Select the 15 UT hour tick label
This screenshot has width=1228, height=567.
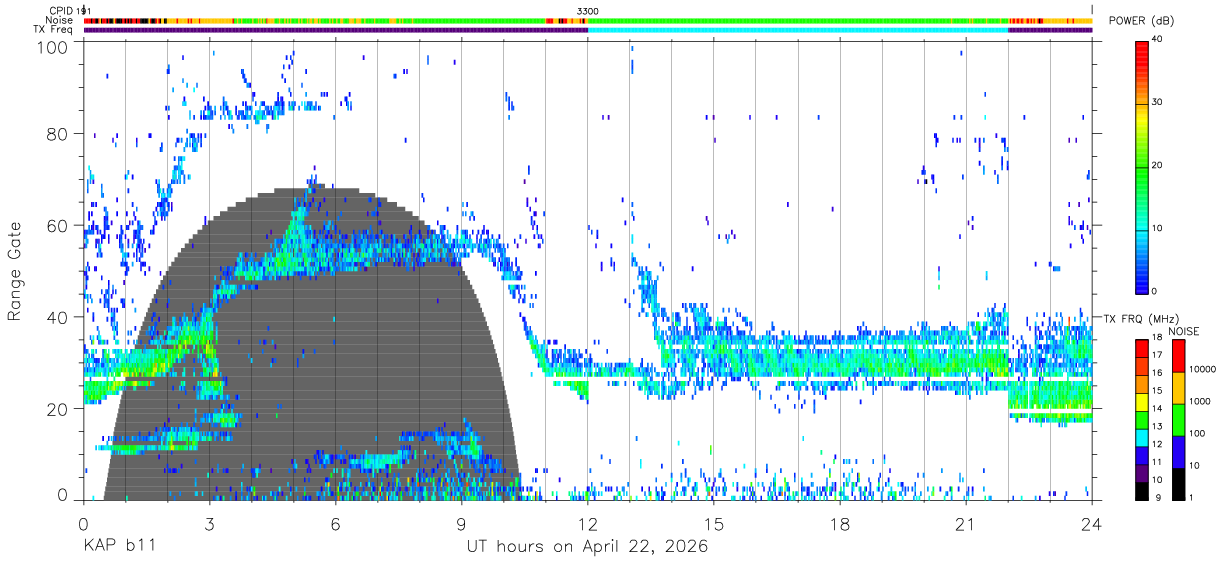[714, 523]
